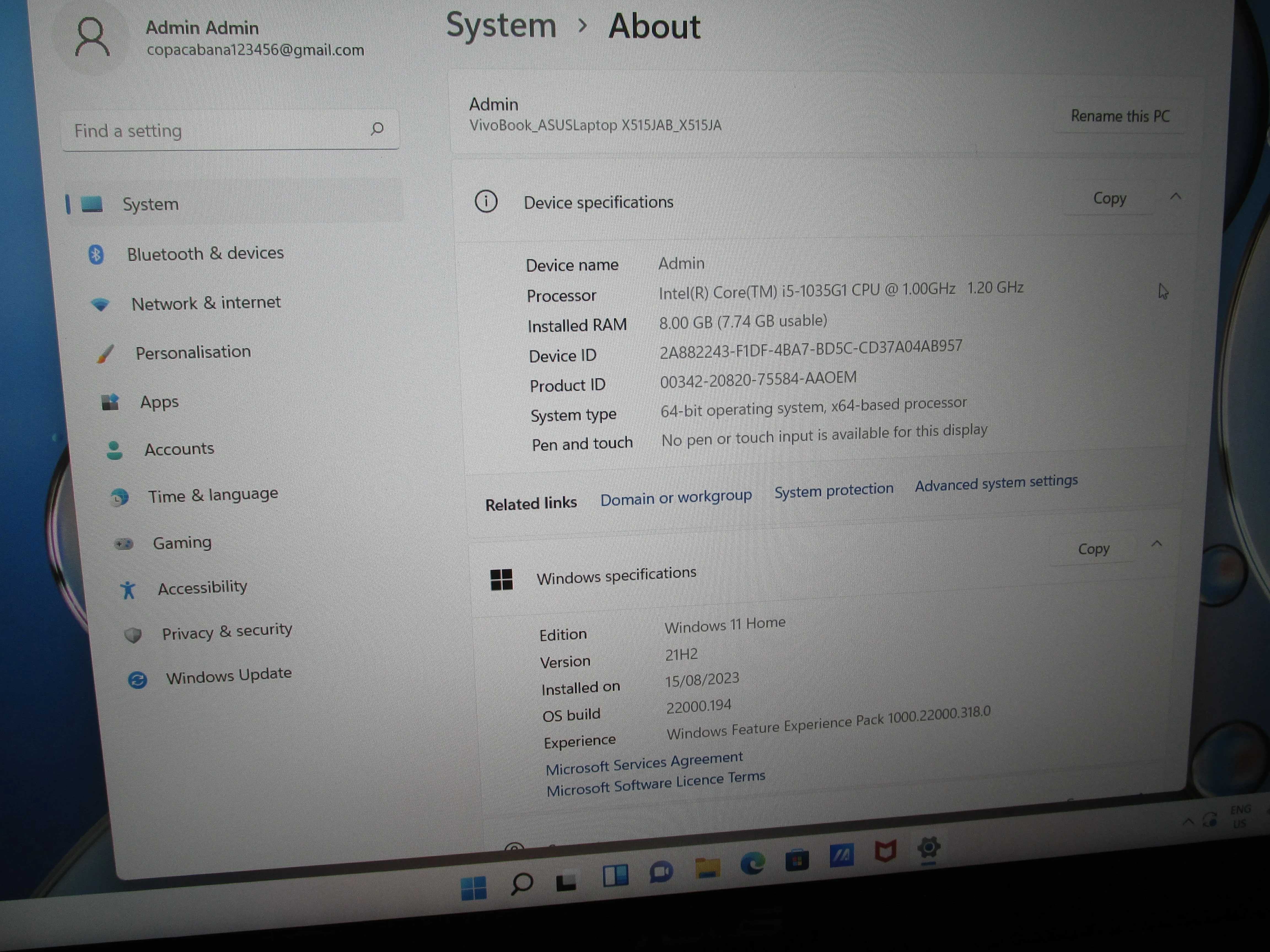Open Accessibility settings

(203, 588)
